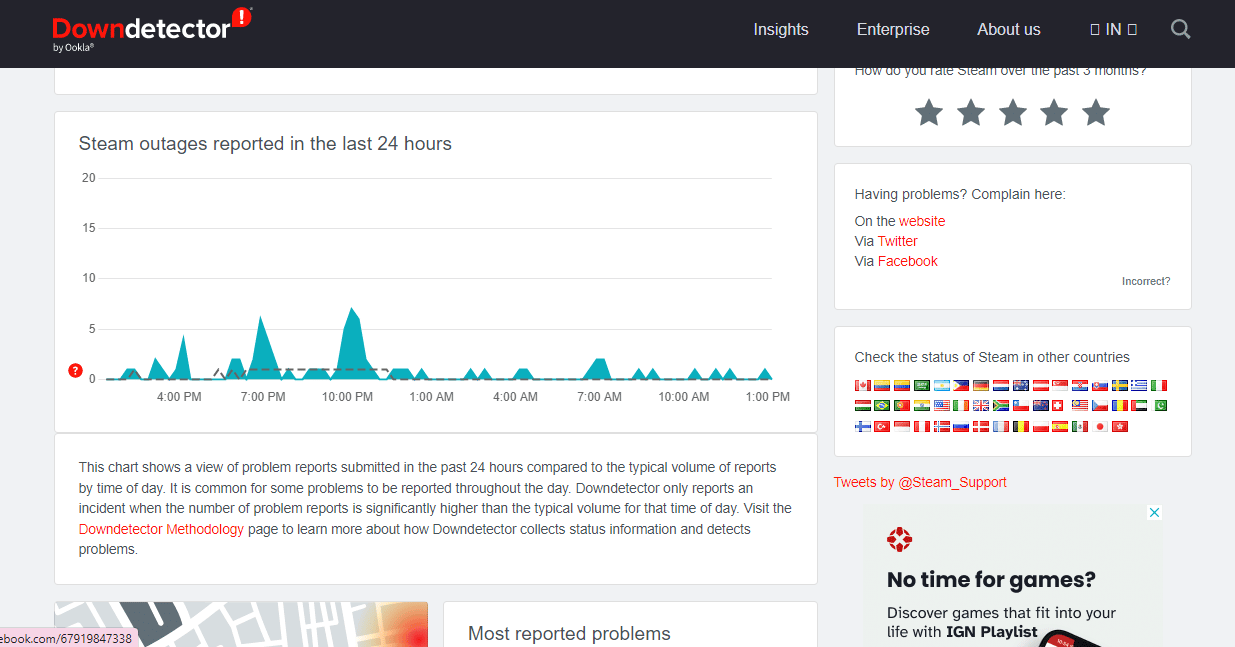Select the Japan flag
The width and height of the screenshot is (1235, 647).
[1100, 427]
